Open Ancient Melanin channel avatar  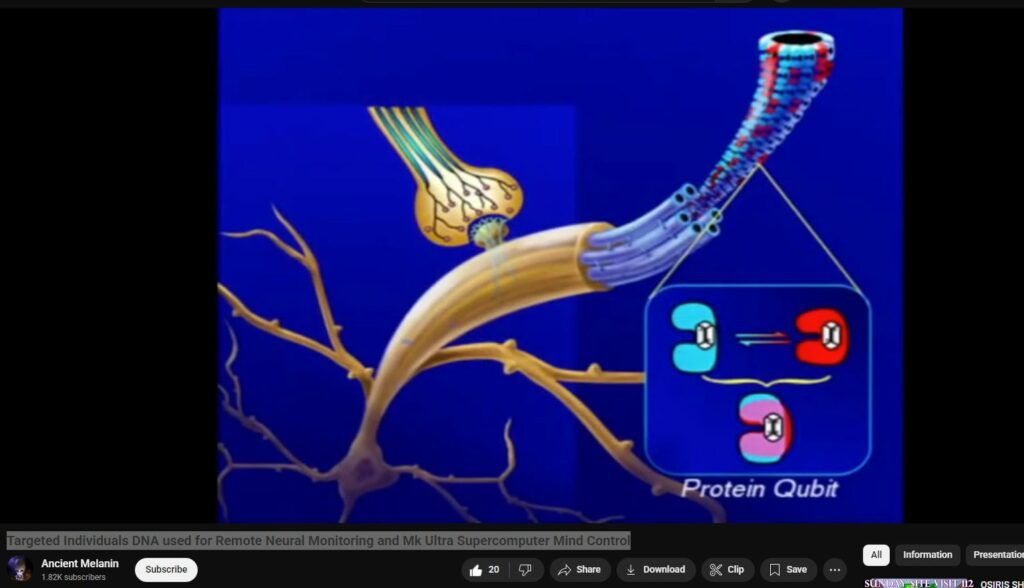(20, 569)
